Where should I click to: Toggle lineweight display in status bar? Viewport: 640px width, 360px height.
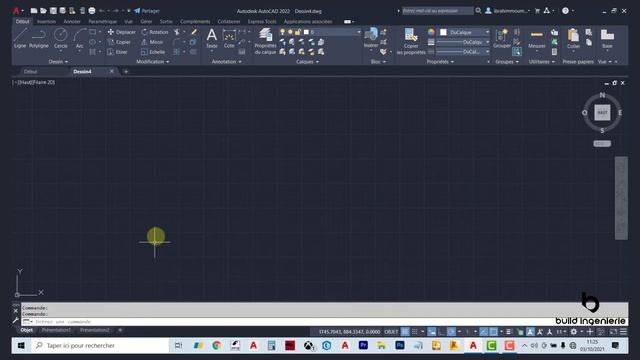point(509,332)
